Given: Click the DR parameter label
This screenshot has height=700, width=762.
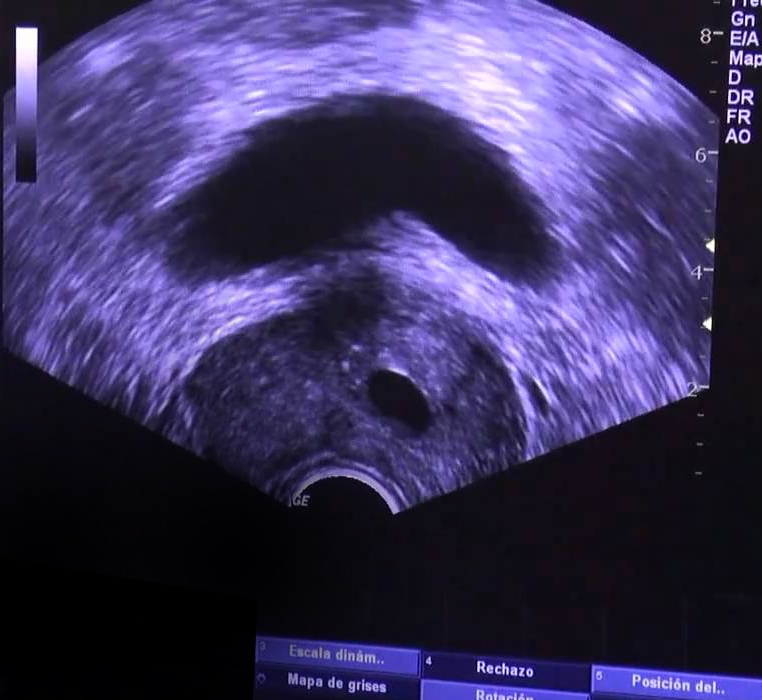Looking at the screenshot, I should point(741,97).
